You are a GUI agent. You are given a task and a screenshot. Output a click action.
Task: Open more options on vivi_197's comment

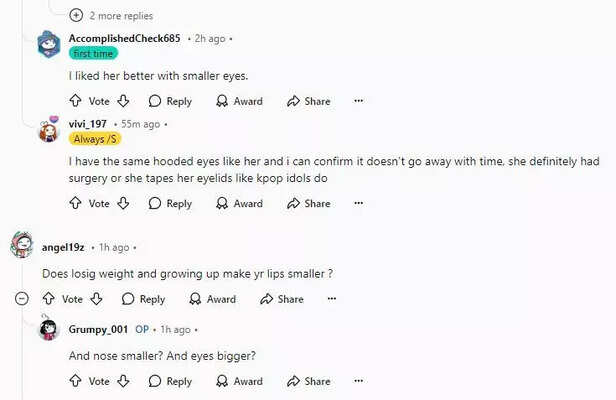358,203
